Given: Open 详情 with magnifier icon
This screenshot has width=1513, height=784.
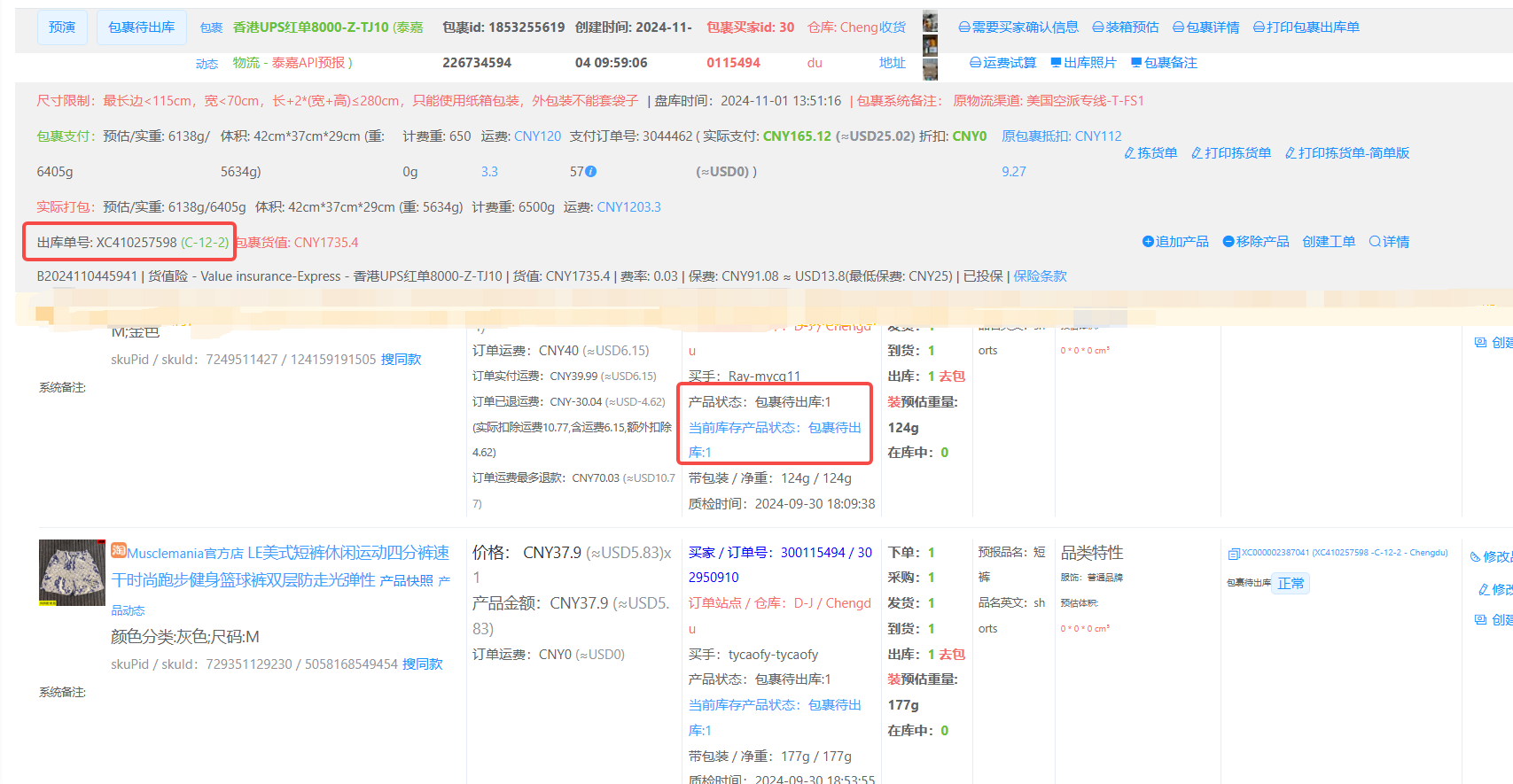Looking at the screenshot, I should [x=1389, y=242].
